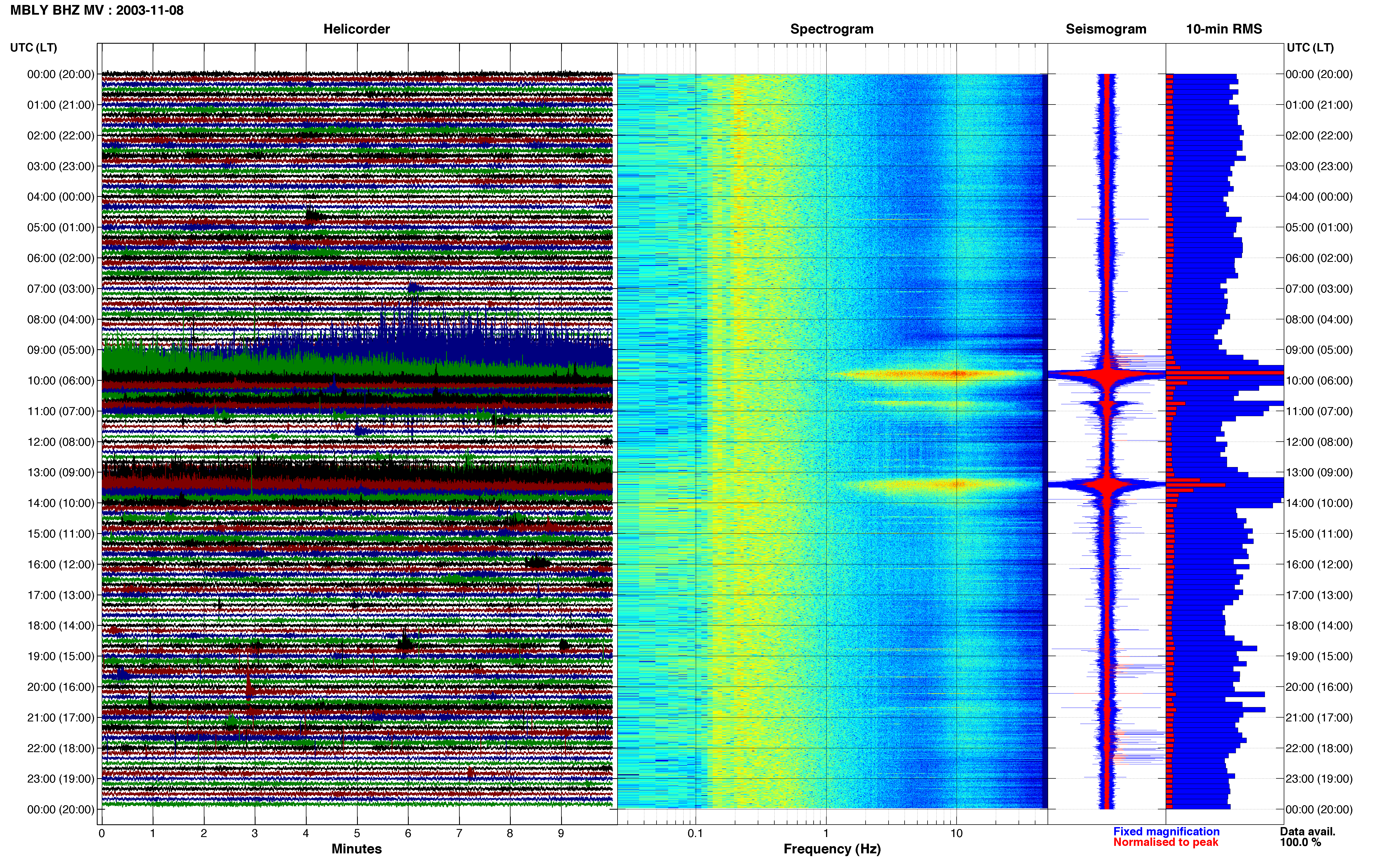
Task: Click '23:00 (19:00)' on the RMS-side time axis
Action: click(1319, 779)
